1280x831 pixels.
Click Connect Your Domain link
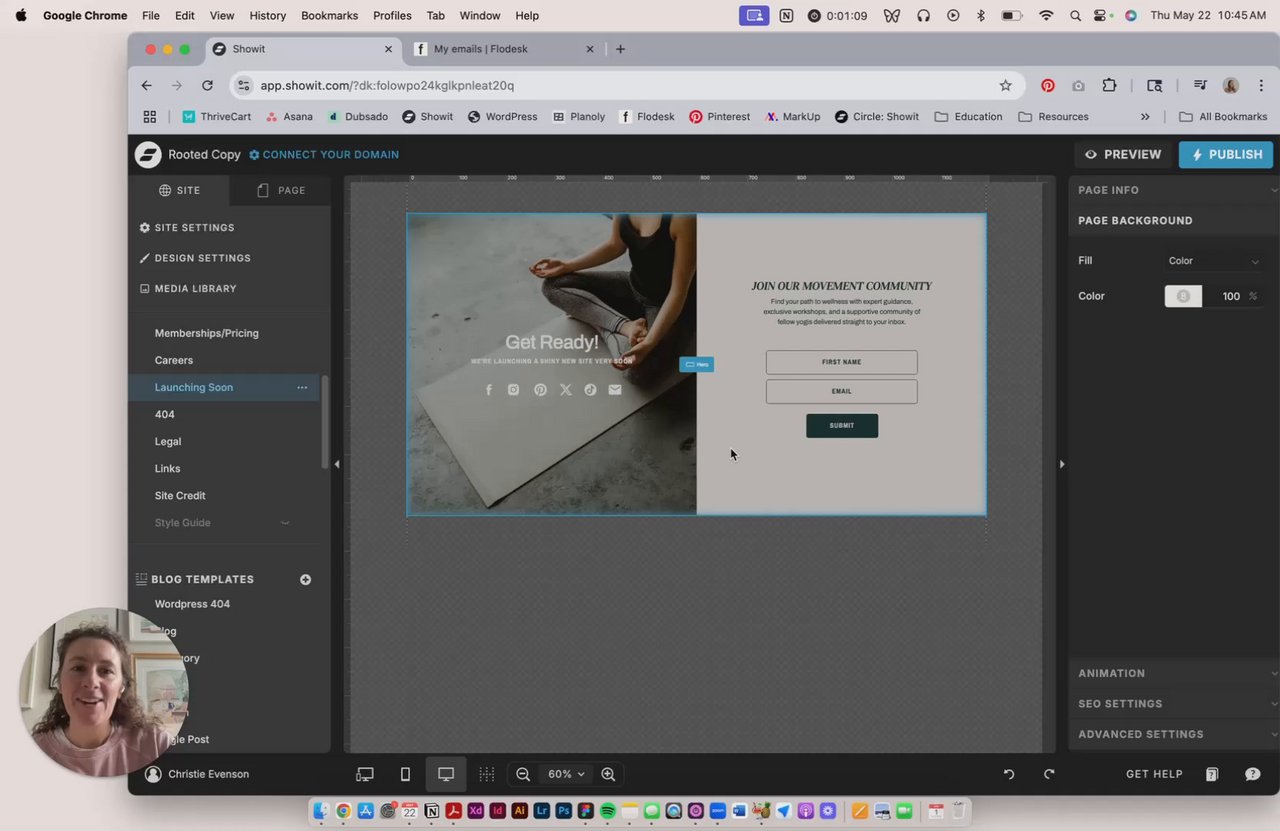[324, 154]
